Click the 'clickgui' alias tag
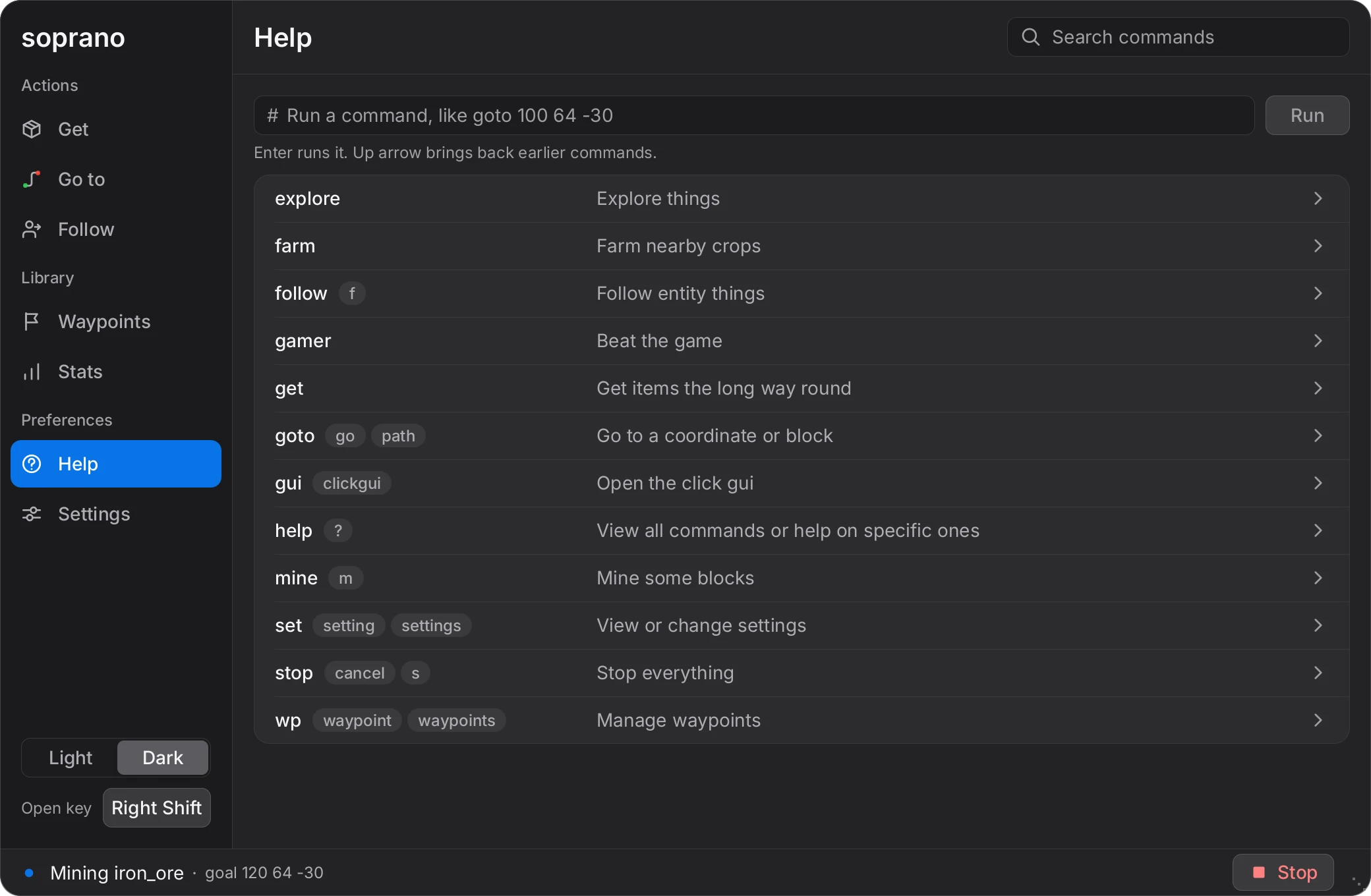This screenshot has height=896, width=1371. pos(352,483)
